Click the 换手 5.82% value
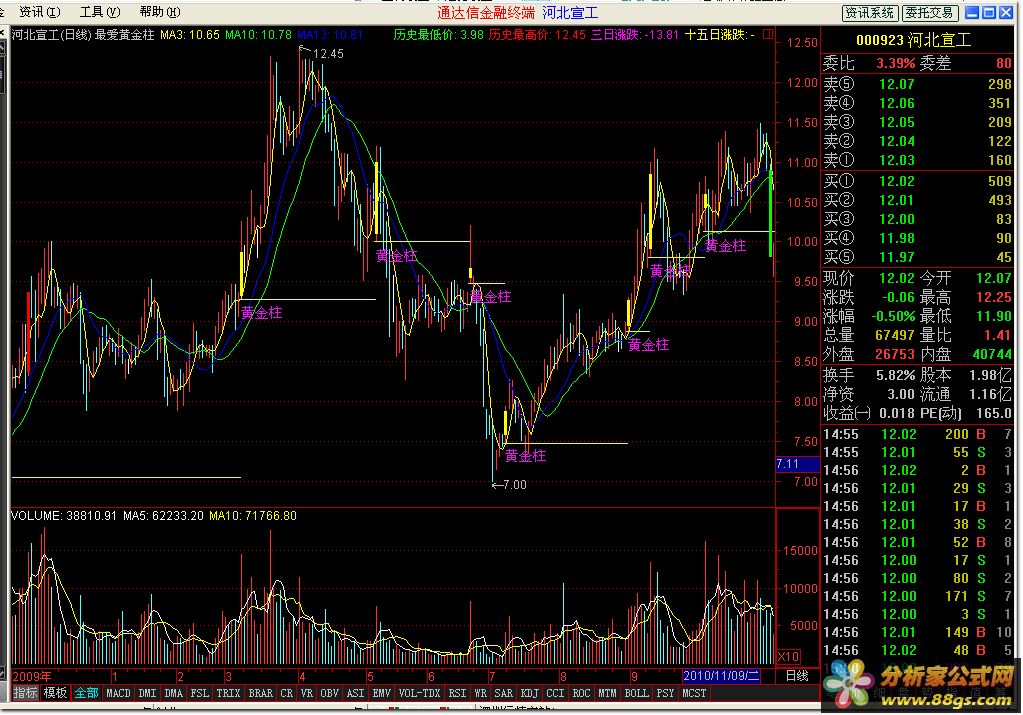The image size is (1023, 715). point(896,375)
